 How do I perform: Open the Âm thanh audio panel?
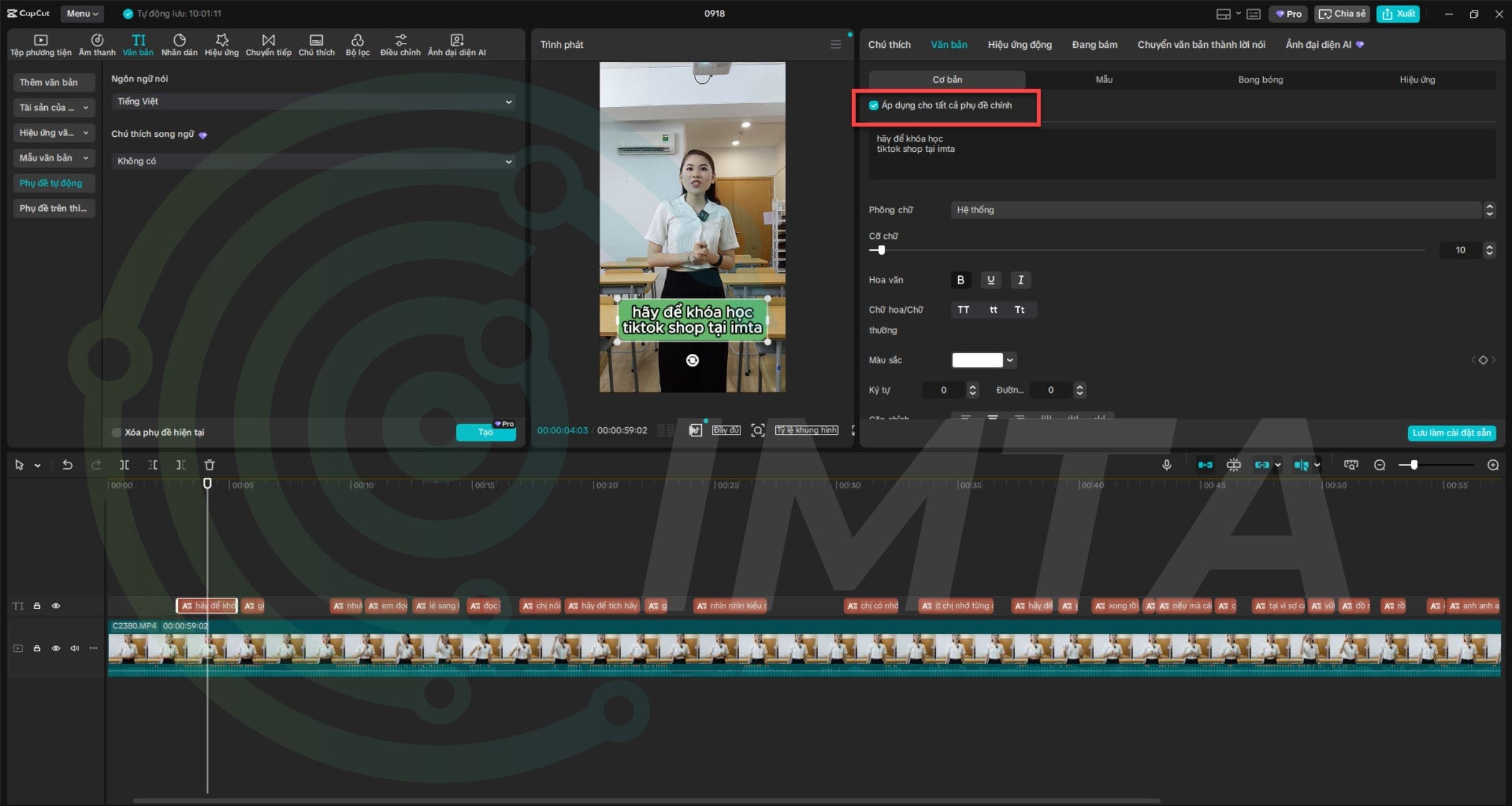(97, 44)
